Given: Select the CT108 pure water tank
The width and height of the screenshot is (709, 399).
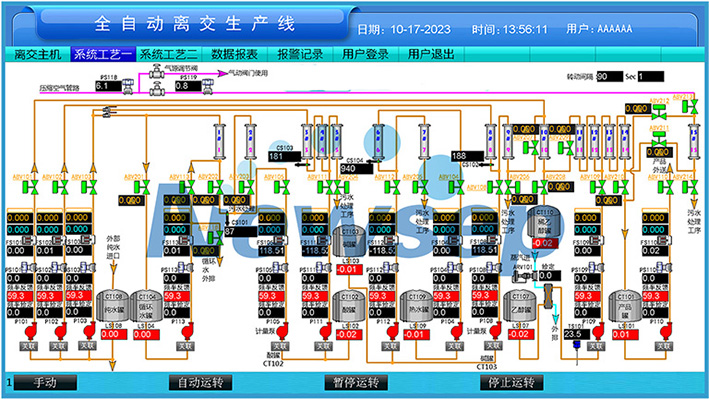Looking at the screenshot, I should coord(113,306).
